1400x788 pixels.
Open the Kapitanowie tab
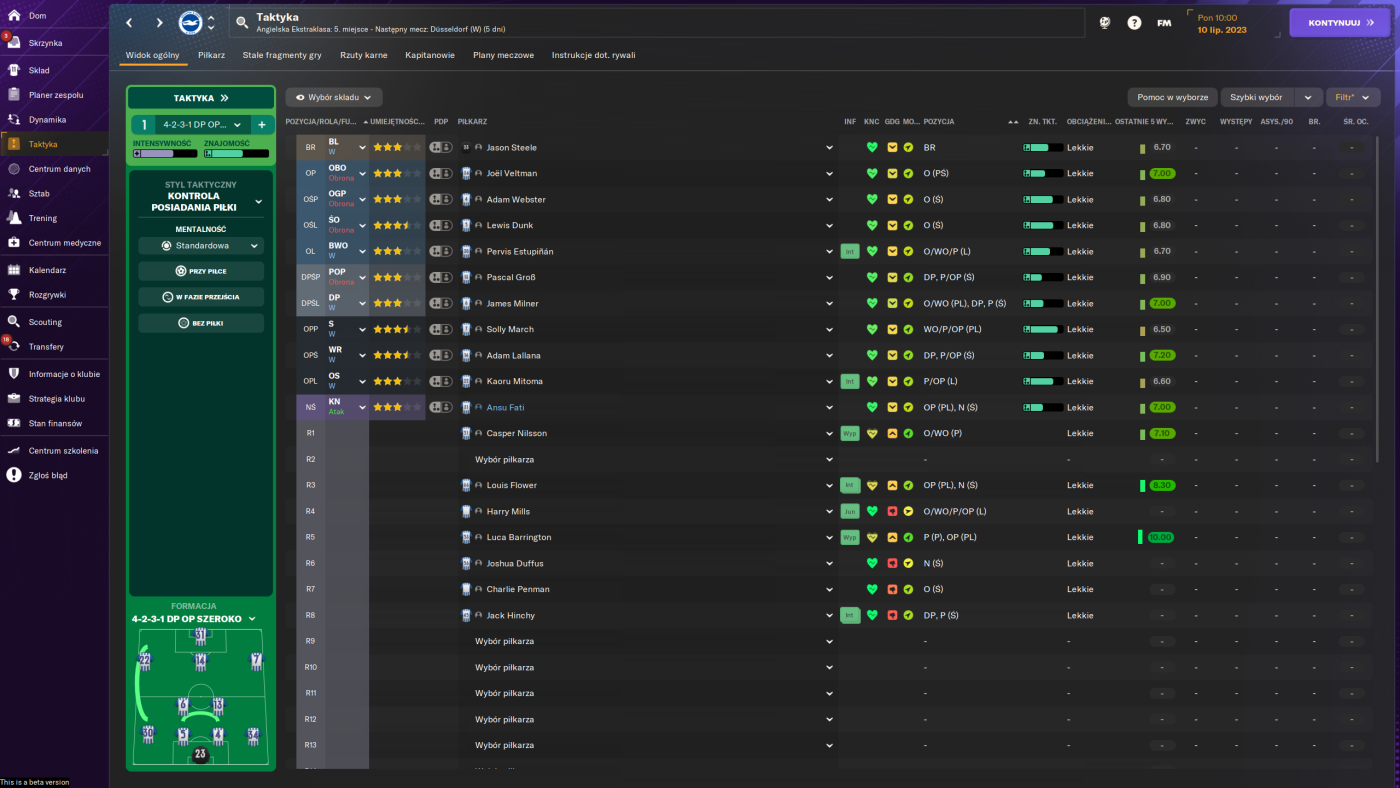tap(430, 55)
